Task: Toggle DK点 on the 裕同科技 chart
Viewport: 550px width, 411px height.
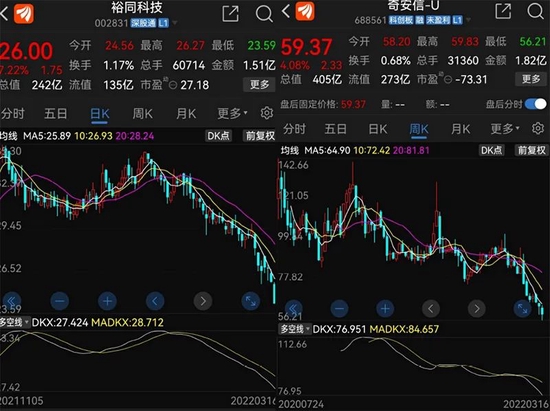Action: point(218,136)
